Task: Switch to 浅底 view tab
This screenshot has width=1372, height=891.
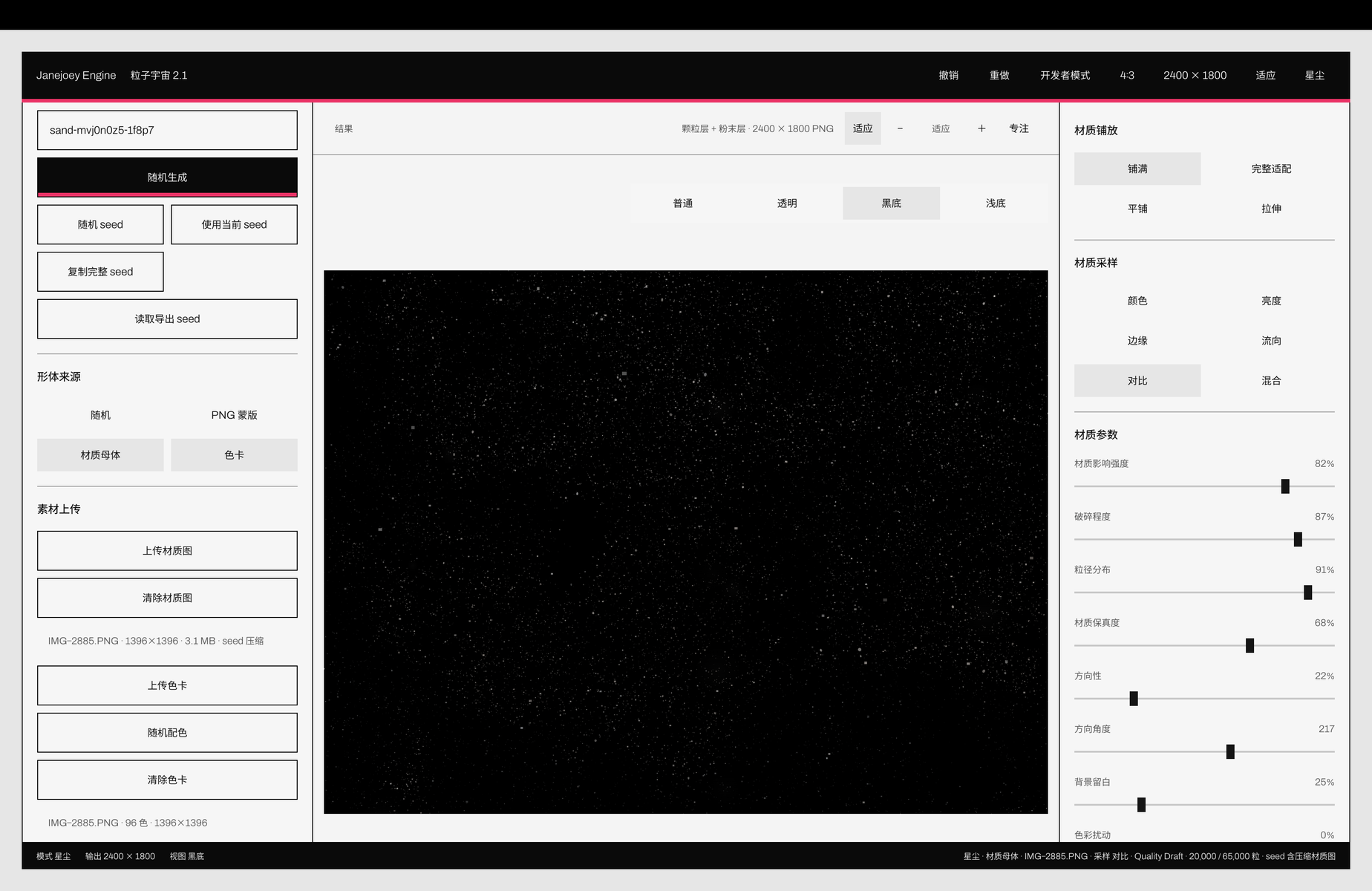Action: pyautogui.click(x=996, y=203)
